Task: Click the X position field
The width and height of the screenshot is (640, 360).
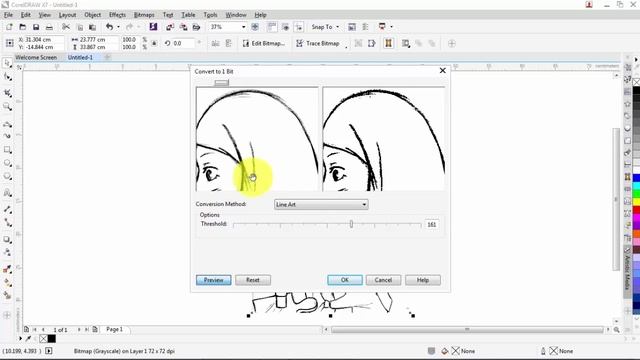Action: (44, 40)
